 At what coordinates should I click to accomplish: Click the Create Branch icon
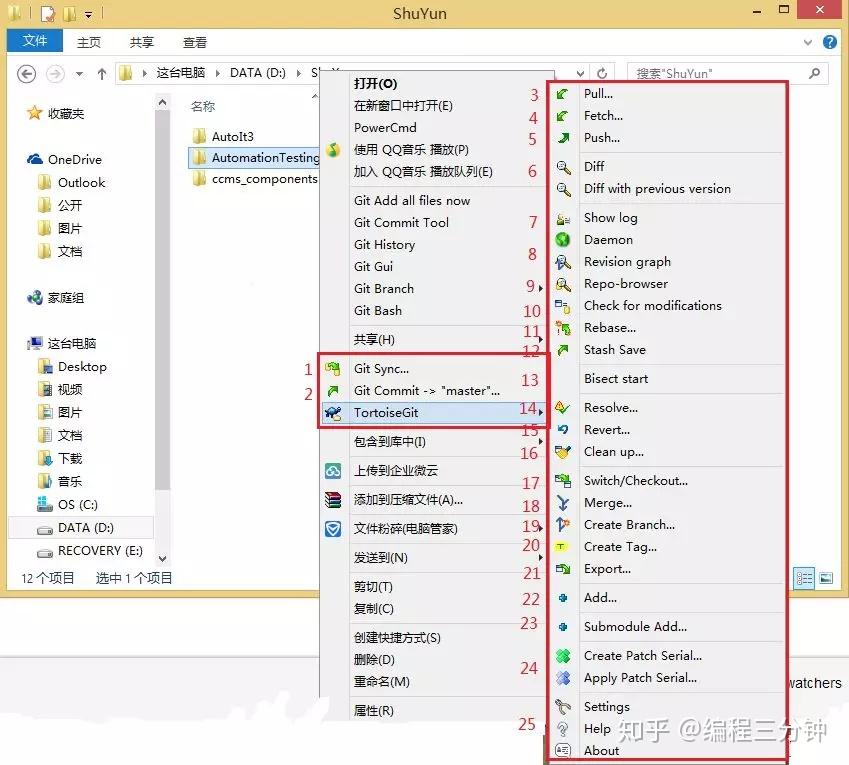[563, 525]
